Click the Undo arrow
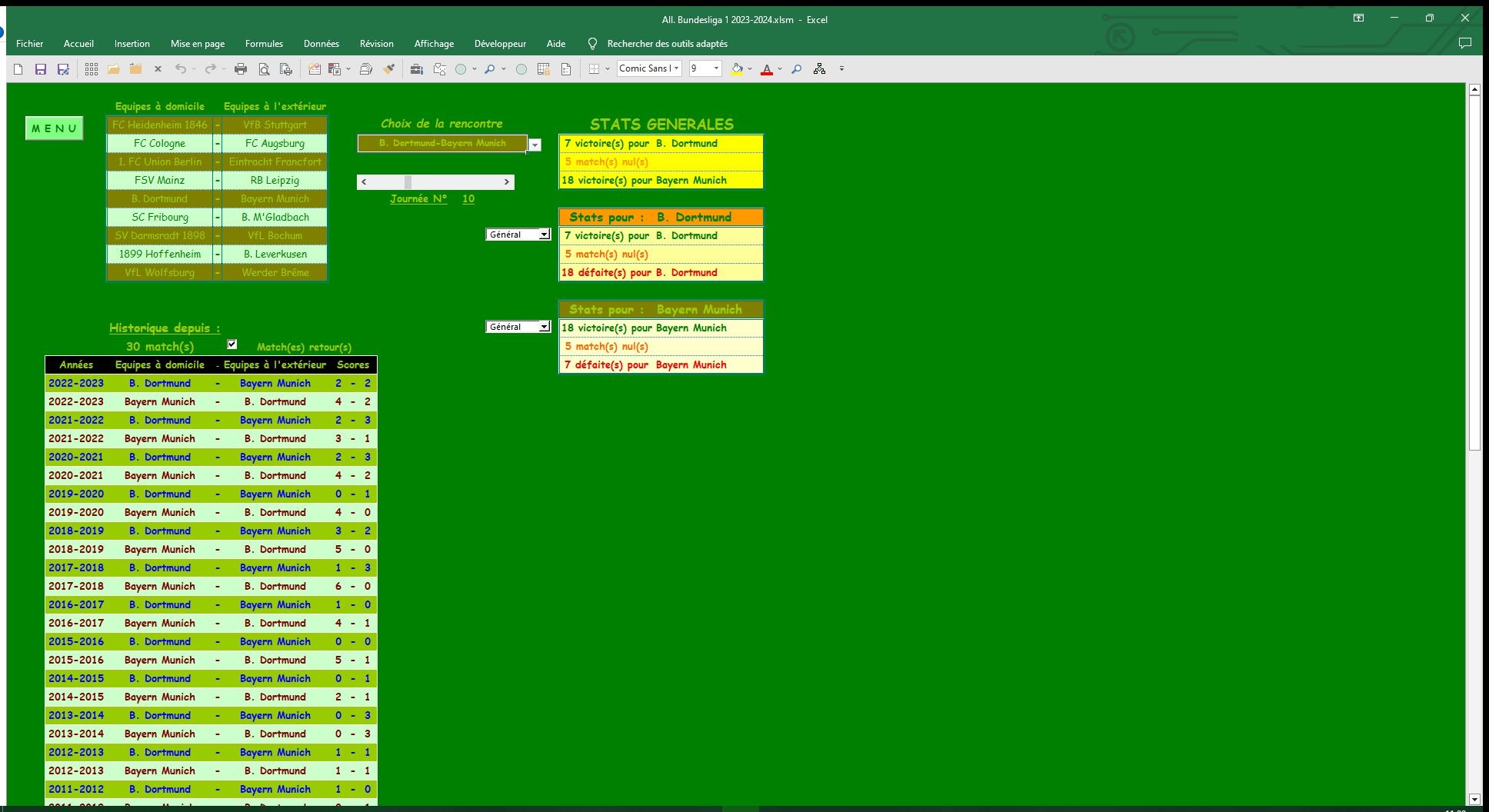 181,69
